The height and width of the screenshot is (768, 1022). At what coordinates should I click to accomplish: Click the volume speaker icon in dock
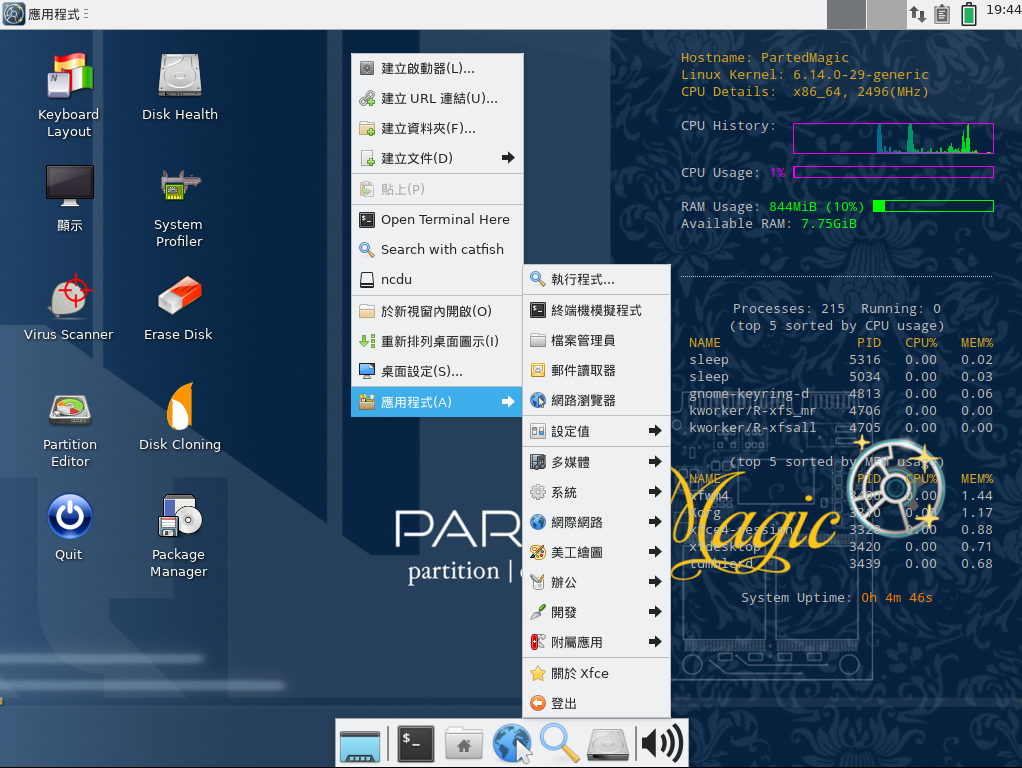click(662, 743)
